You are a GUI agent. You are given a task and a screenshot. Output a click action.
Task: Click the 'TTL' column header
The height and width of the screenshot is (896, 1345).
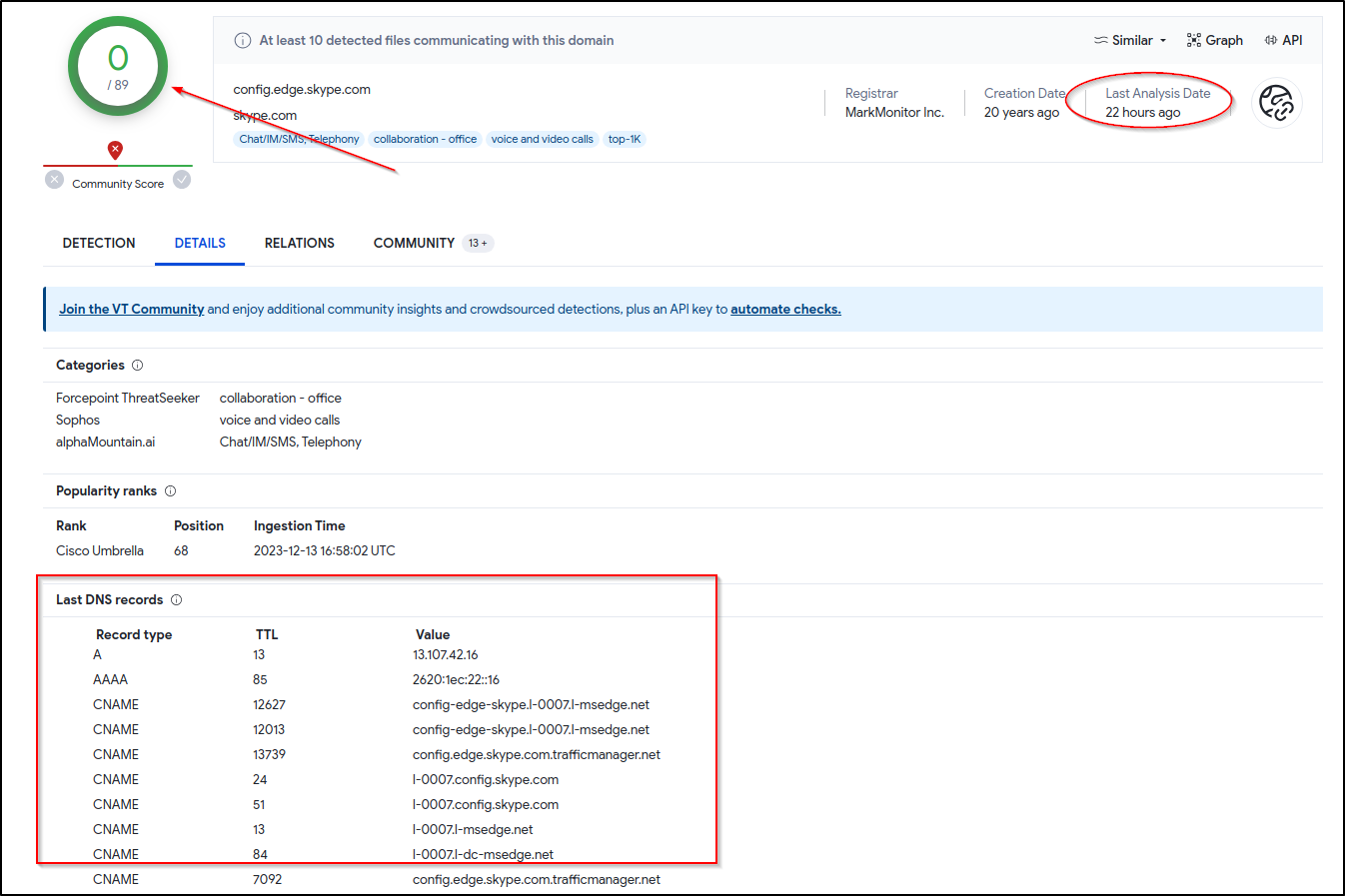(x=267, y=635)
